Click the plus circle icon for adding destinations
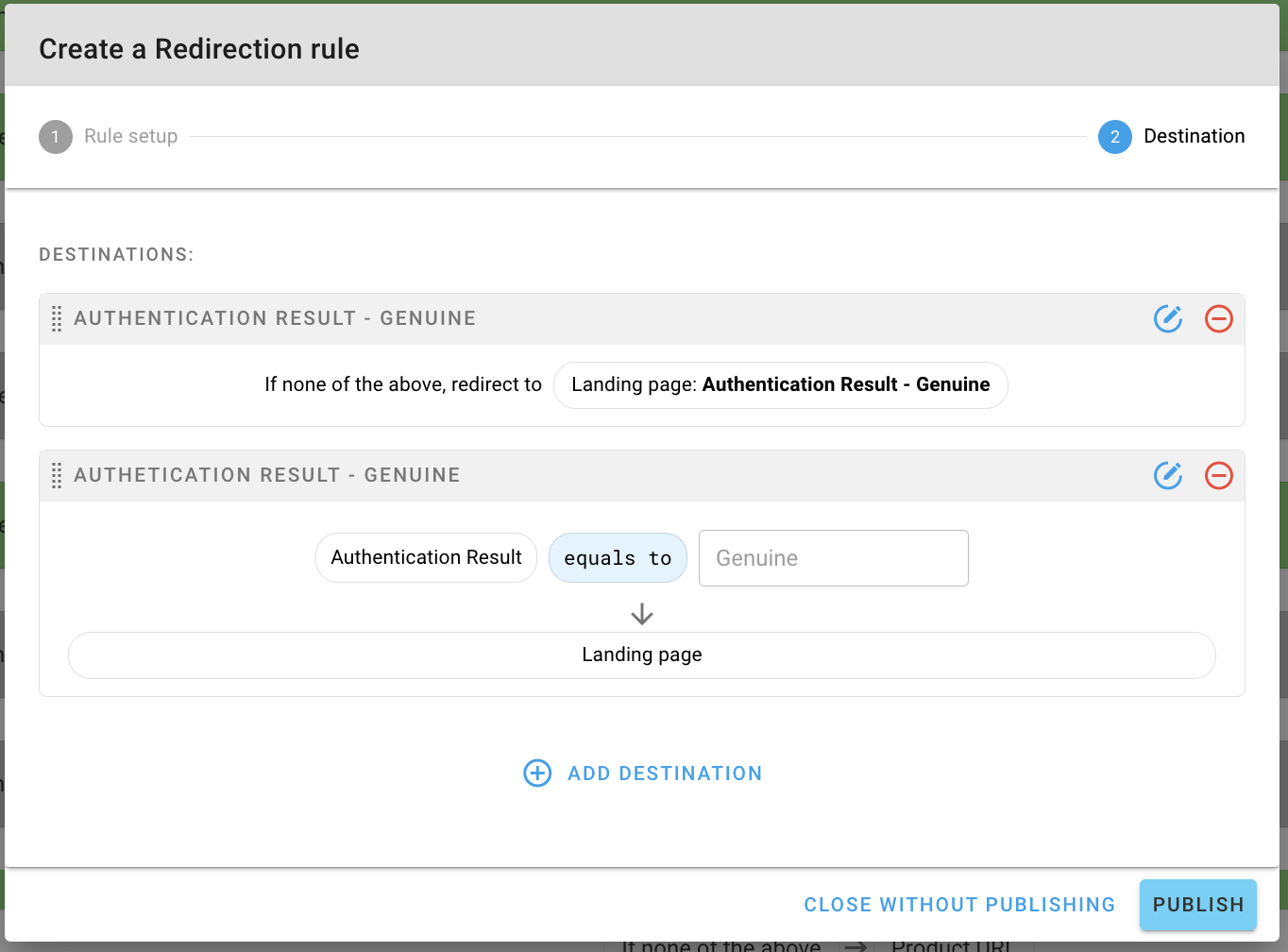 [537, 773]
